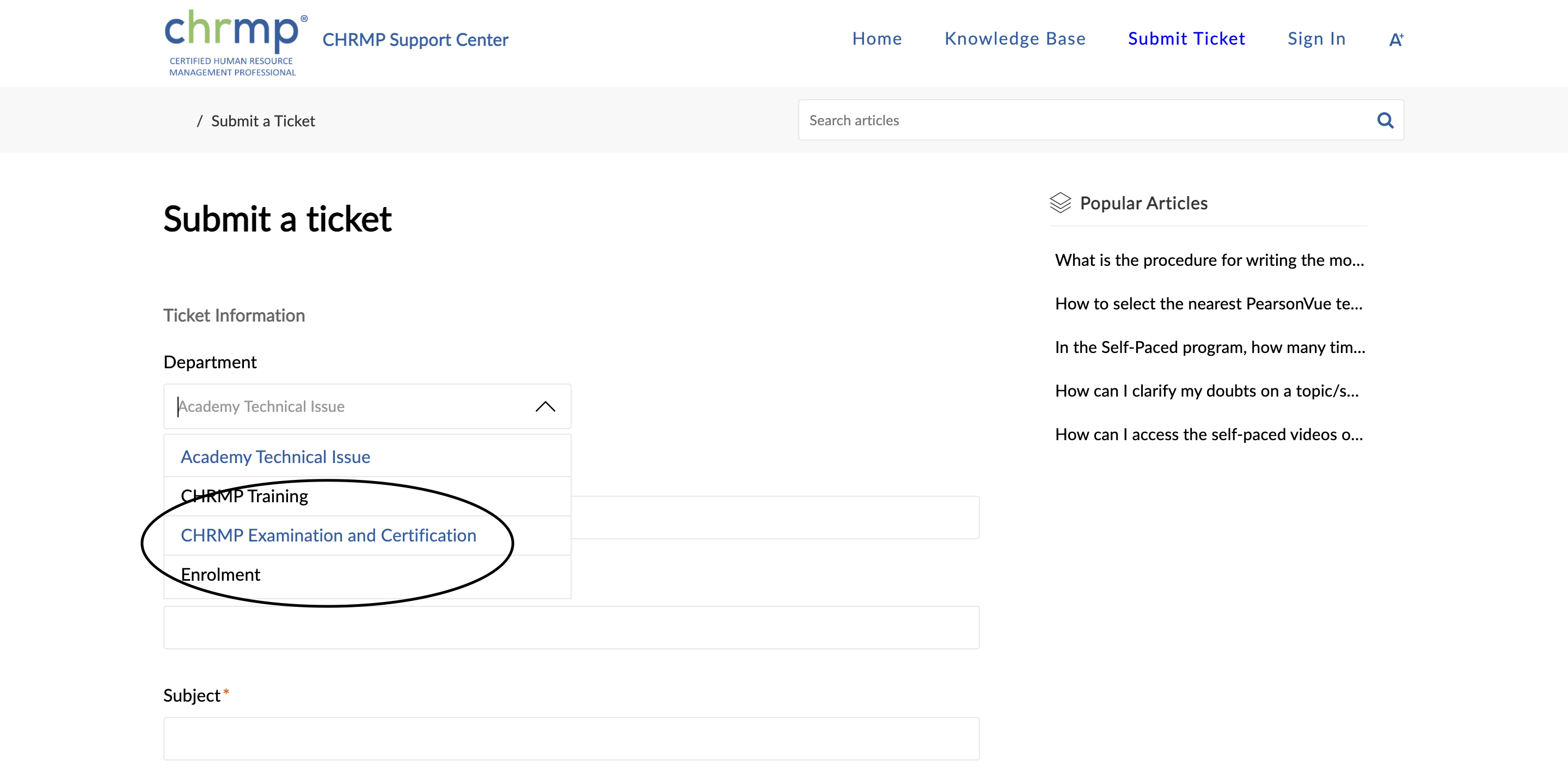Open article about writing the mo... procedure
The height and width of the screenshot is (779, 1568).
point(1209,260)
